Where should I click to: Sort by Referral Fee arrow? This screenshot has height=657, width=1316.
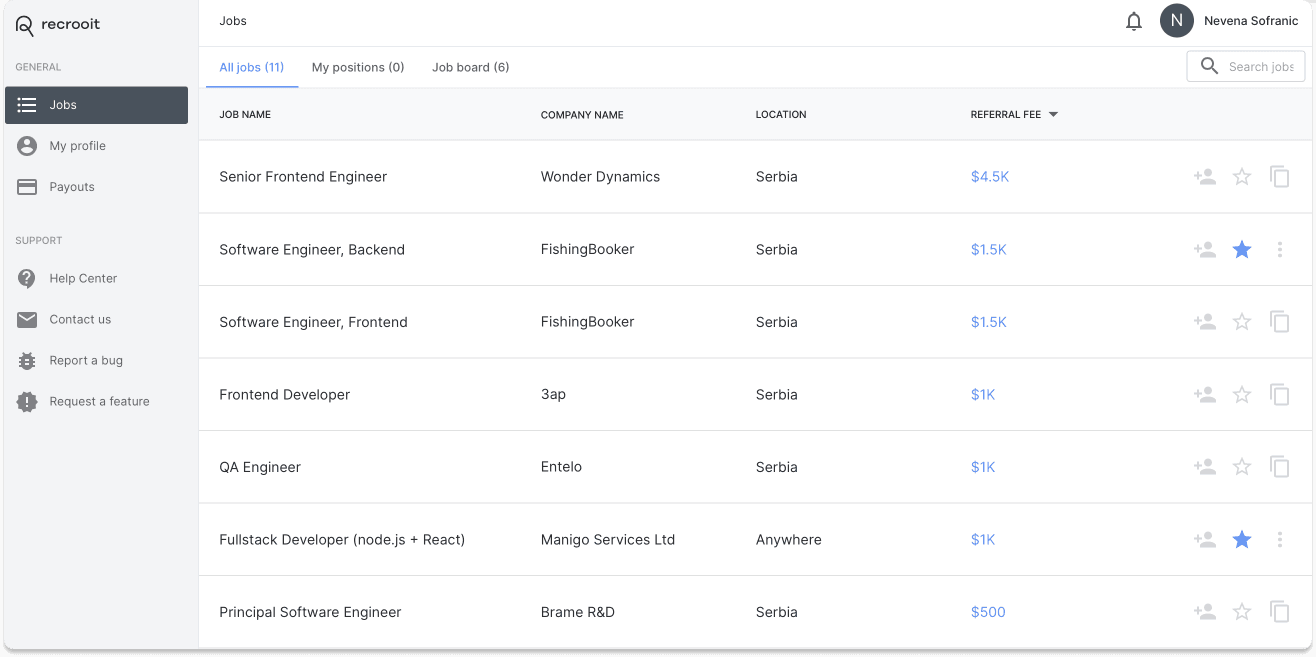(x=1053, y=115)
